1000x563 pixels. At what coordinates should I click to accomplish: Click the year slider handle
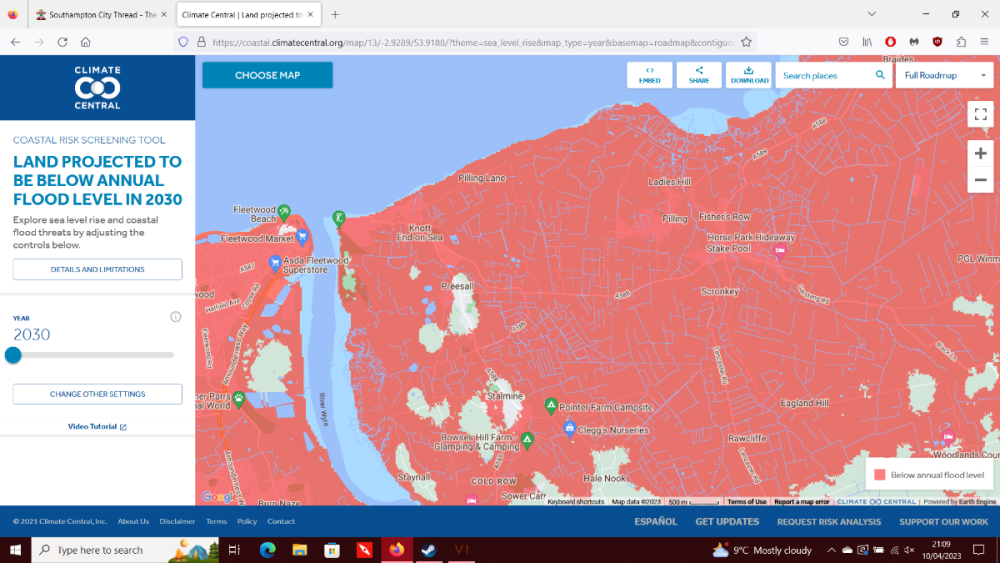pos(13,355)
